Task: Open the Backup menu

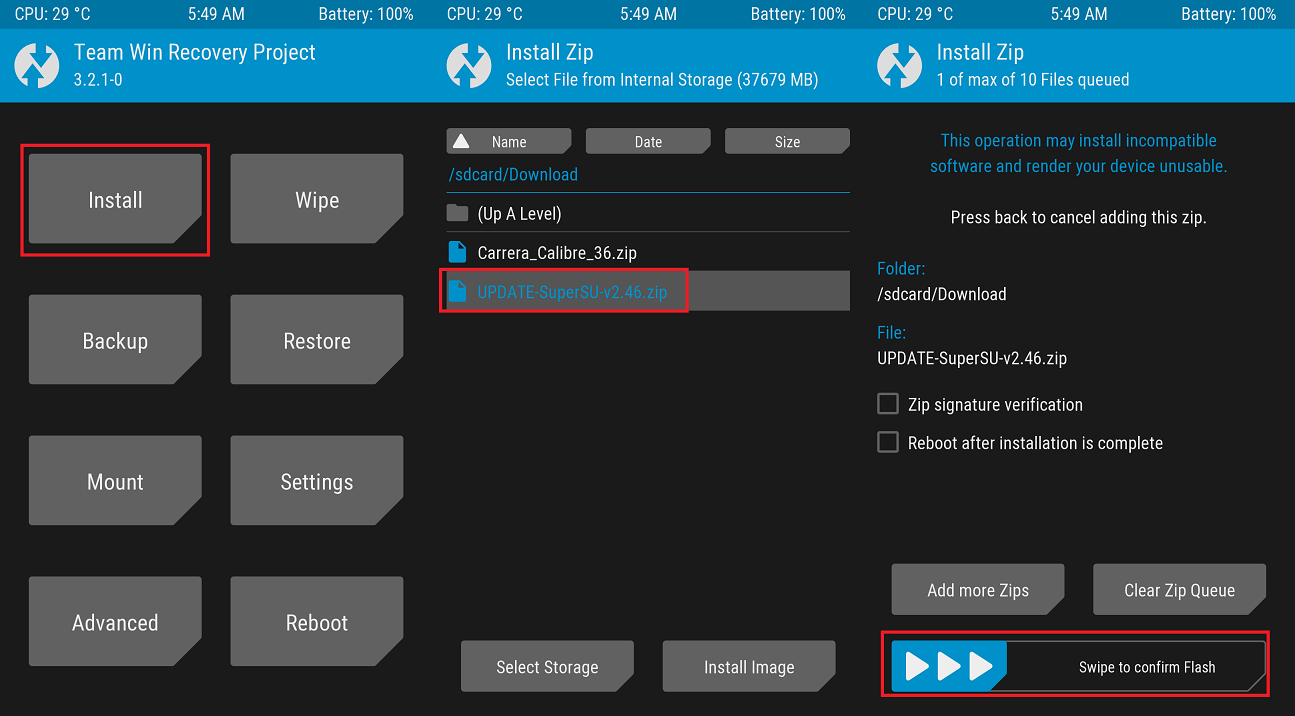Action: coord(115,340)
